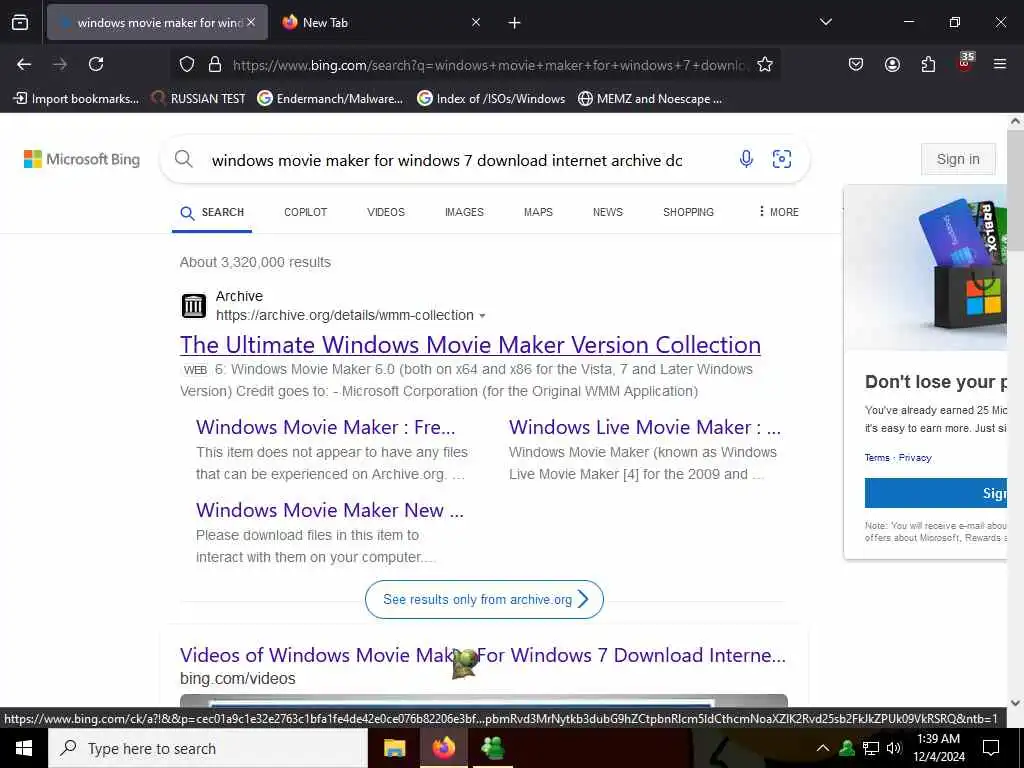Search by voice microphone icon
The height and width of the screenshot is (768, 1024).
tap(746, 159)
